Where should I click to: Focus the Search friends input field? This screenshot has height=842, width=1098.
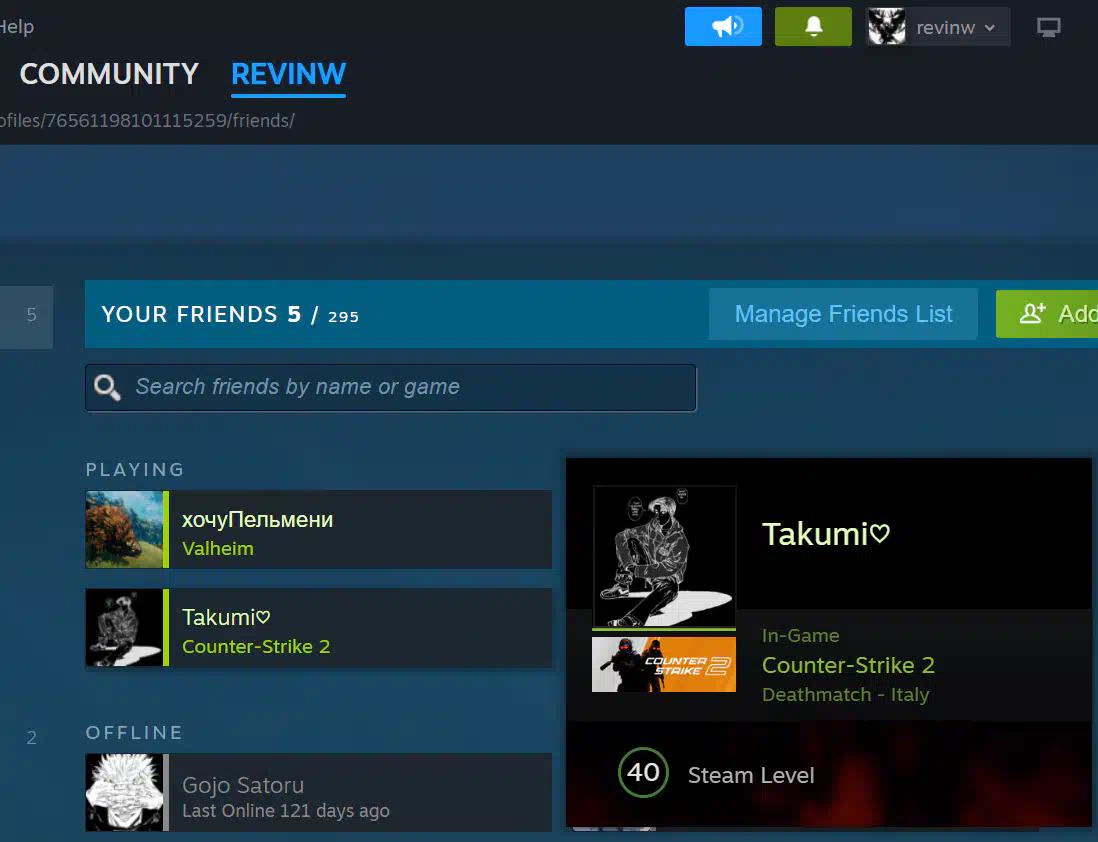[x=391, y=387]
